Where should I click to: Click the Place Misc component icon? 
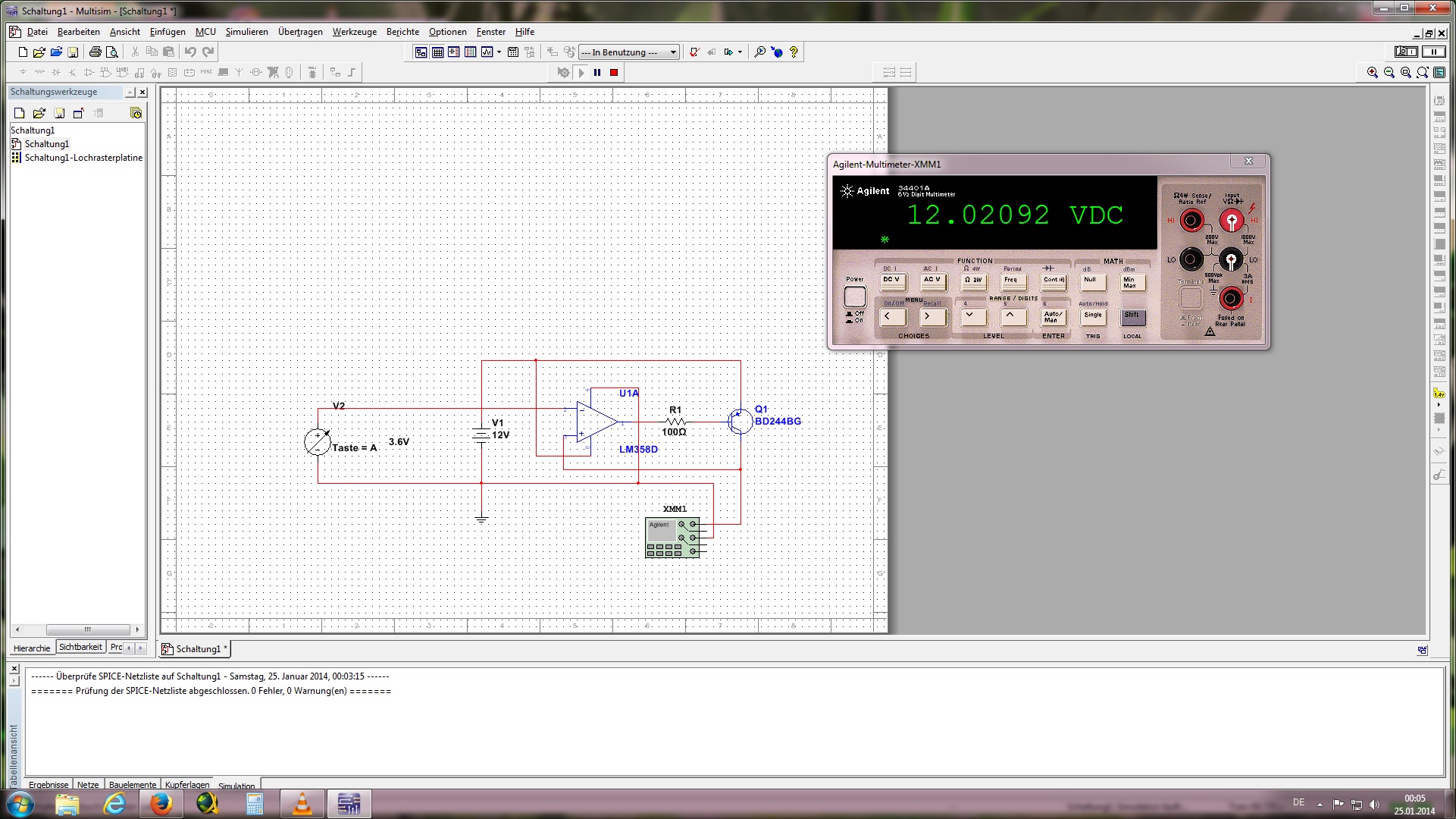(206, 73)
